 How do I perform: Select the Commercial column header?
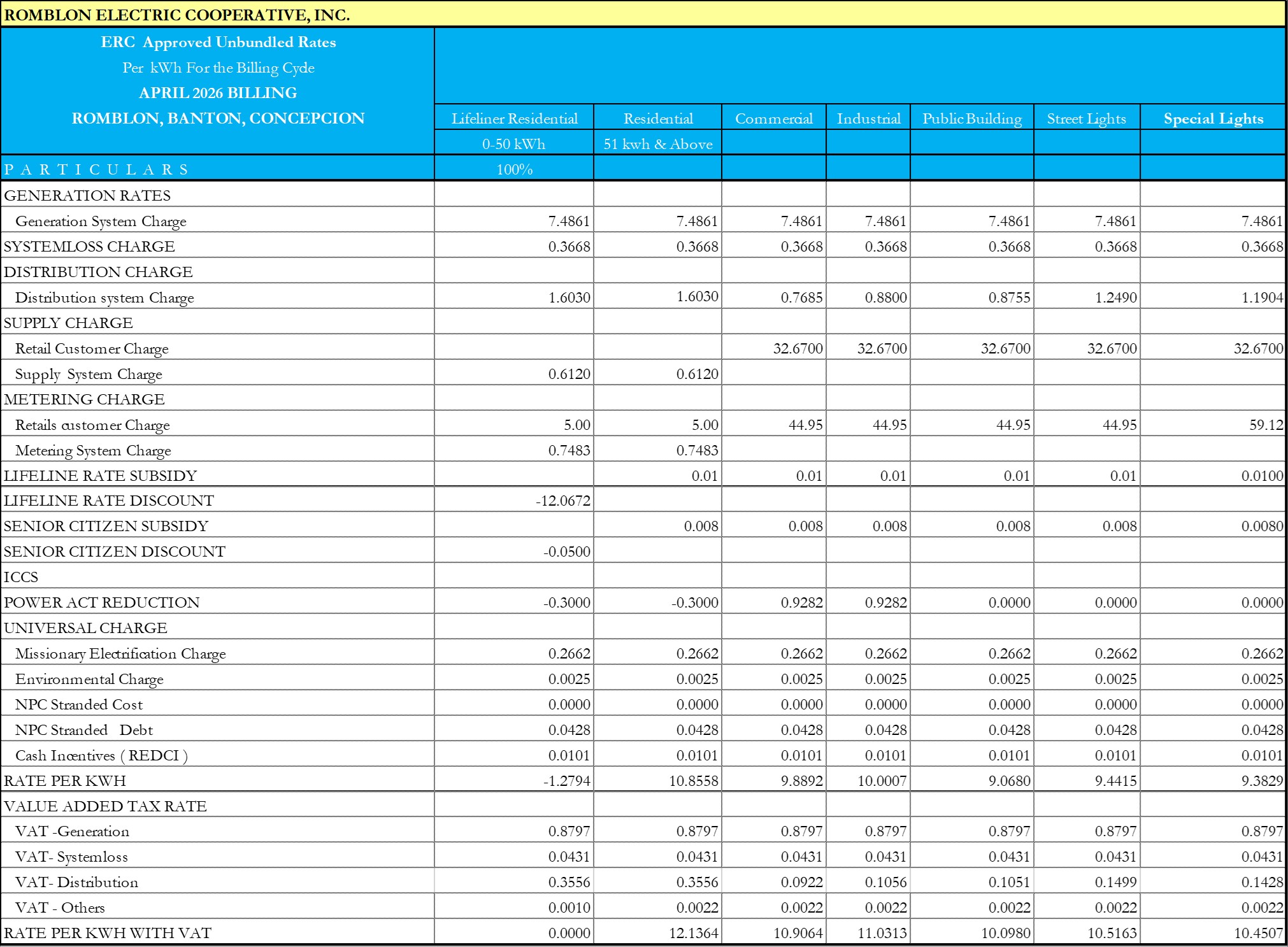click(774, 118)
